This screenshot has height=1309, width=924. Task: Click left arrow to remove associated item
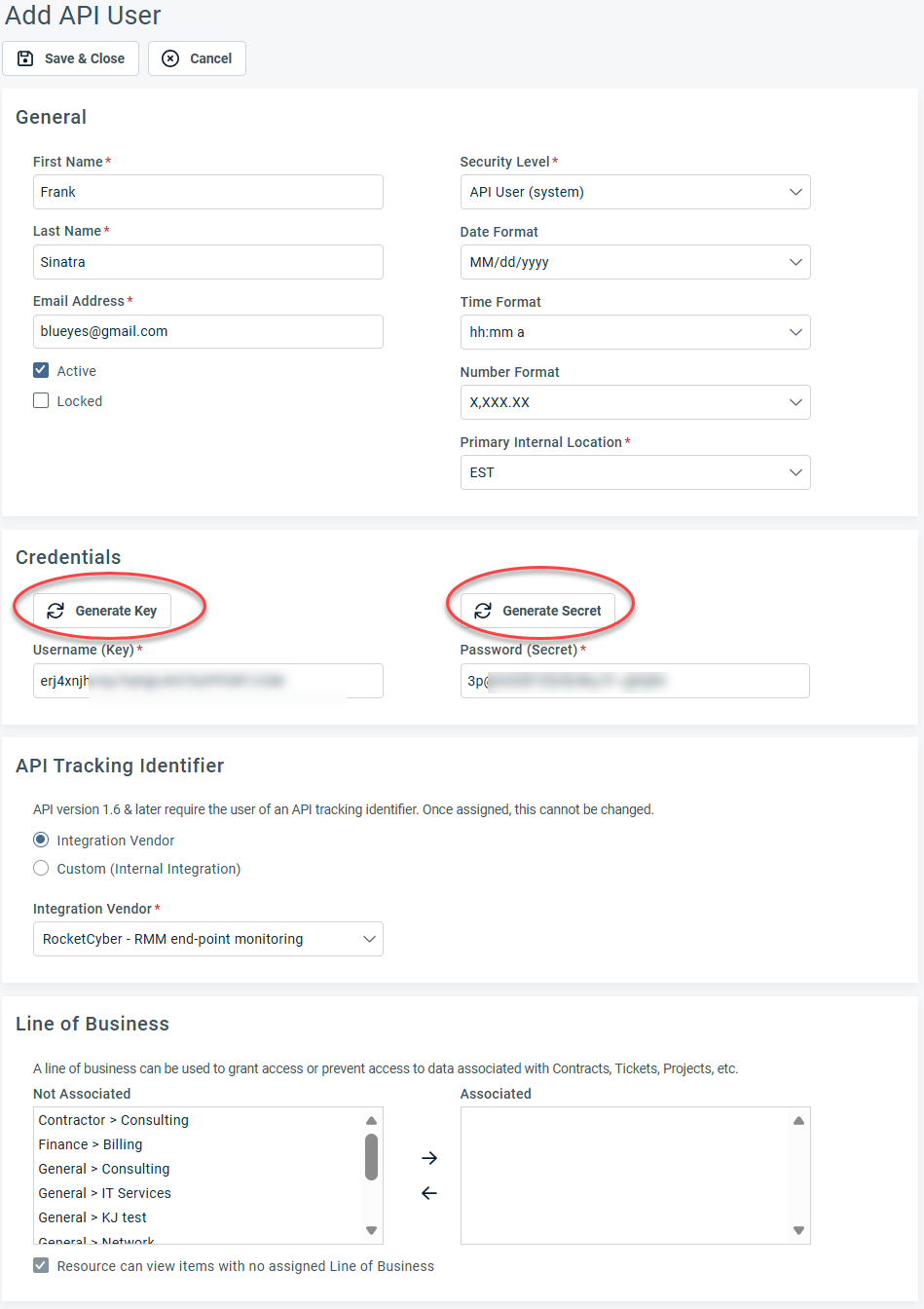(429, 1193)
